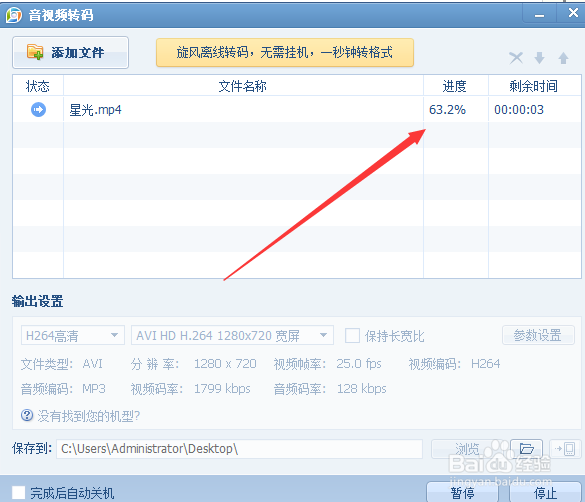This screenshot has width=585, height=502.
Task: Click the 剩余时间 column header
Action: (534, 86)
